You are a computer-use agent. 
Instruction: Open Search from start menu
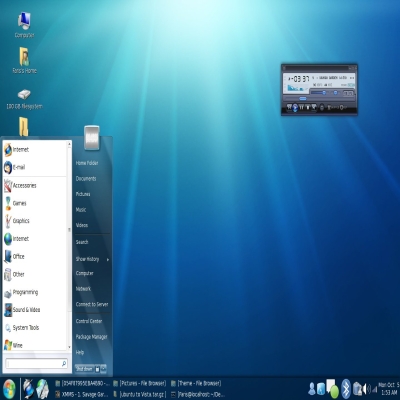(82, 242)
